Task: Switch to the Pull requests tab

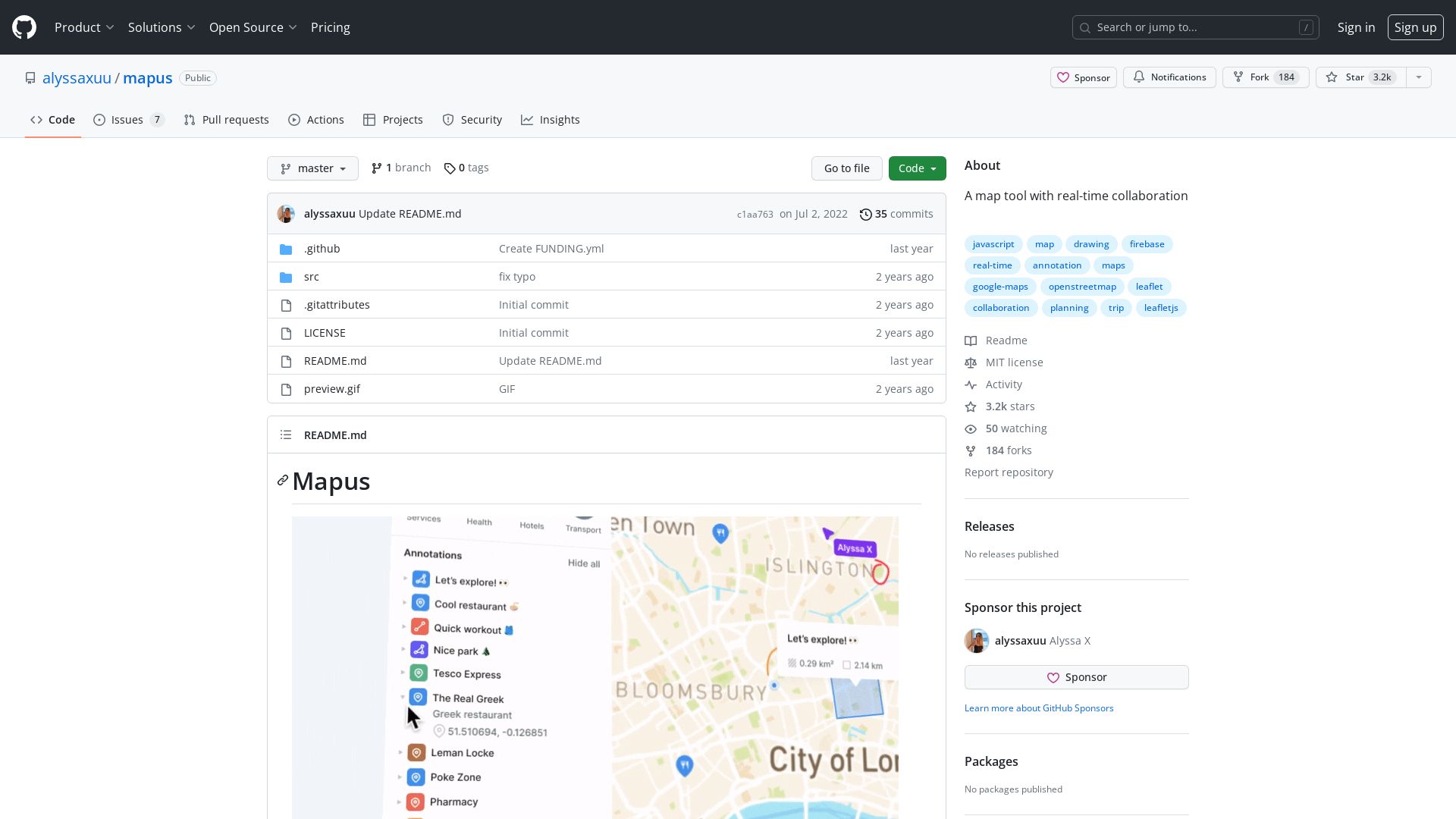Action: tap(225, 120)
